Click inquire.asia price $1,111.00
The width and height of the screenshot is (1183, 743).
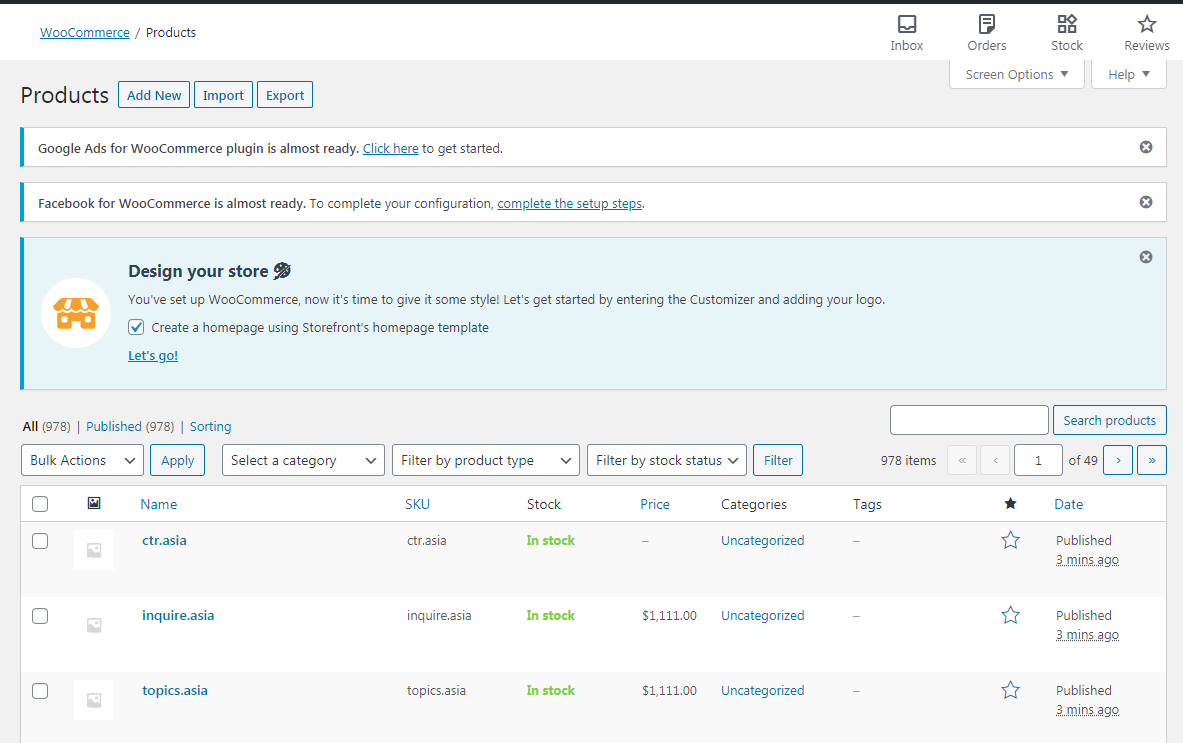pyautogui.click(x=669, y=616)
